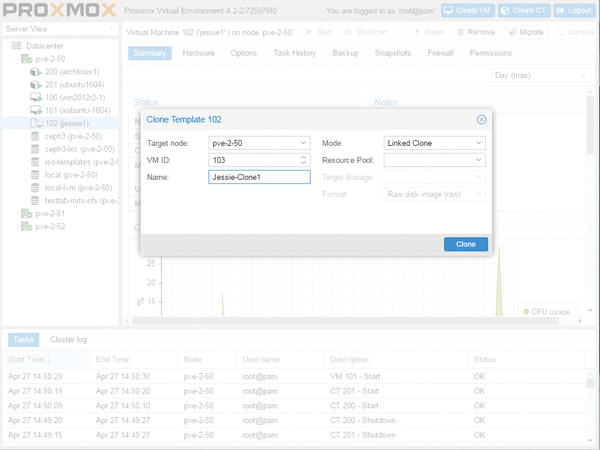Viewport: 600px width, 450px height.
Task: Click the Create VM button
Action: coord(468,10)
